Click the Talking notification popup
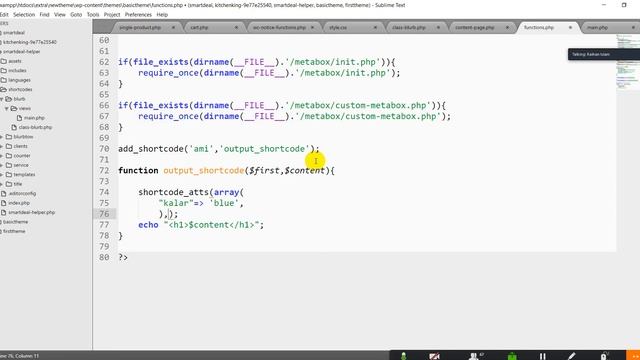Viewport: 640px width, 360px height. click(x=604, y=54)
